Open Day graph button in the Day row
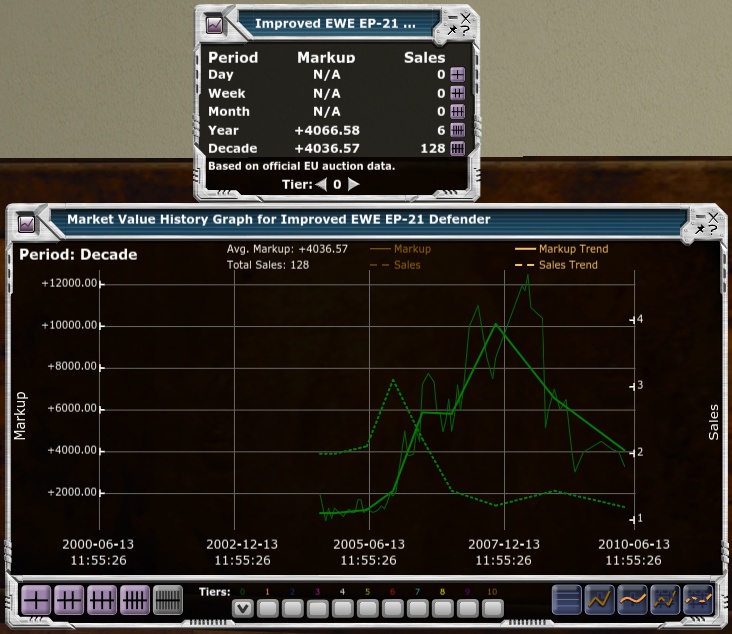The width and height of the screenshot is (732, 634). (457, 74)
